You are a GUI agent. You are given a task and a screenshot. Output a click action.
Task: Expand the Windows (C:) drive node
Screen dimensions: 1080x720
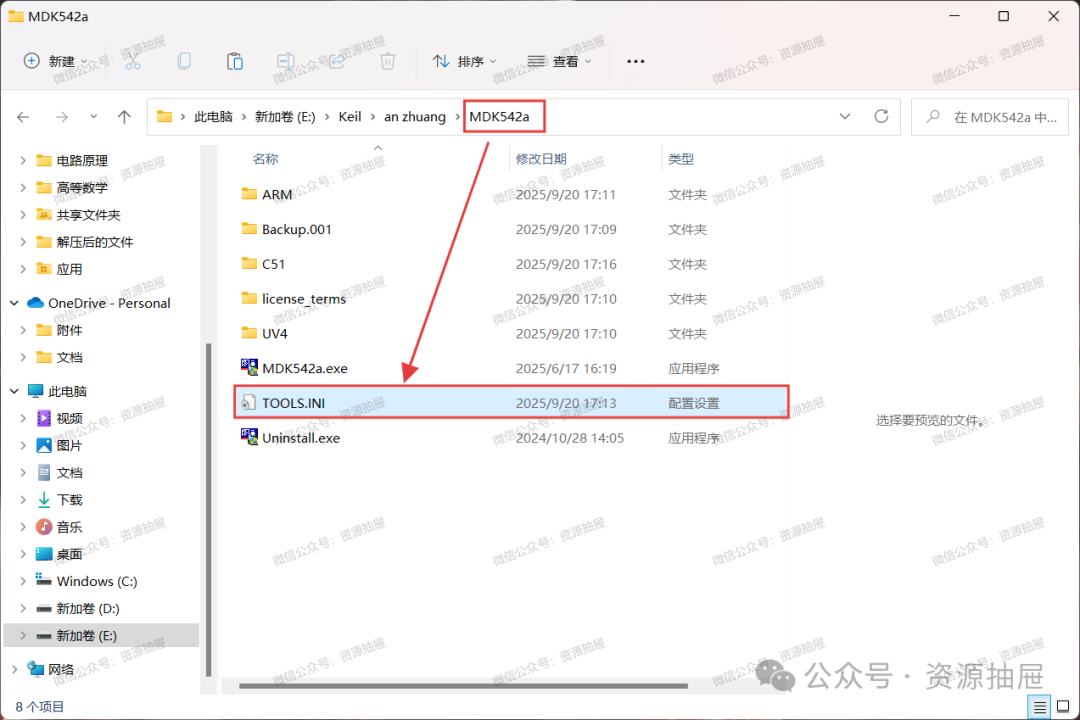pos(23,582)
